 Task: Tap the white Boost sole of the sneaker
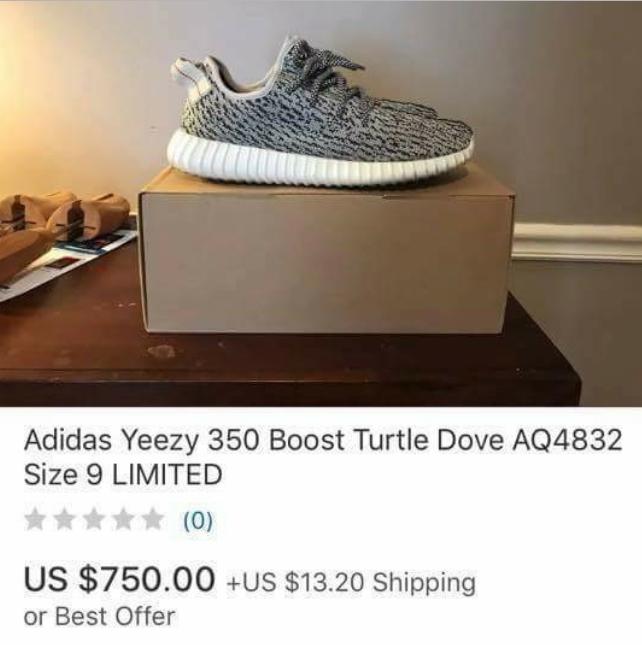pyautogui.click(x=319, y=162)
